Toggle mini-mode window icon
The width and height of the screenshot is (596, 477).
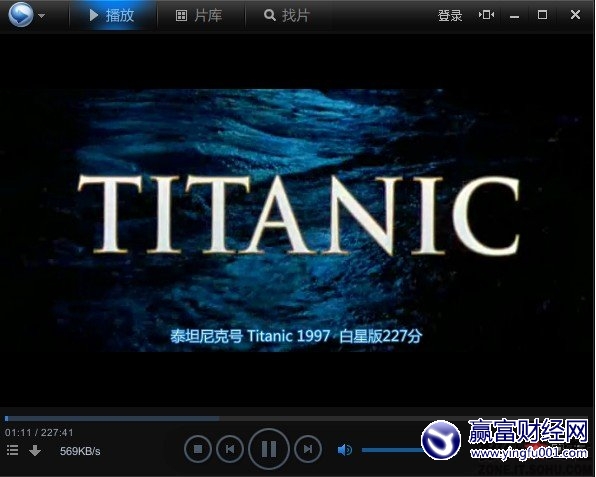click(x=486, y=15)
